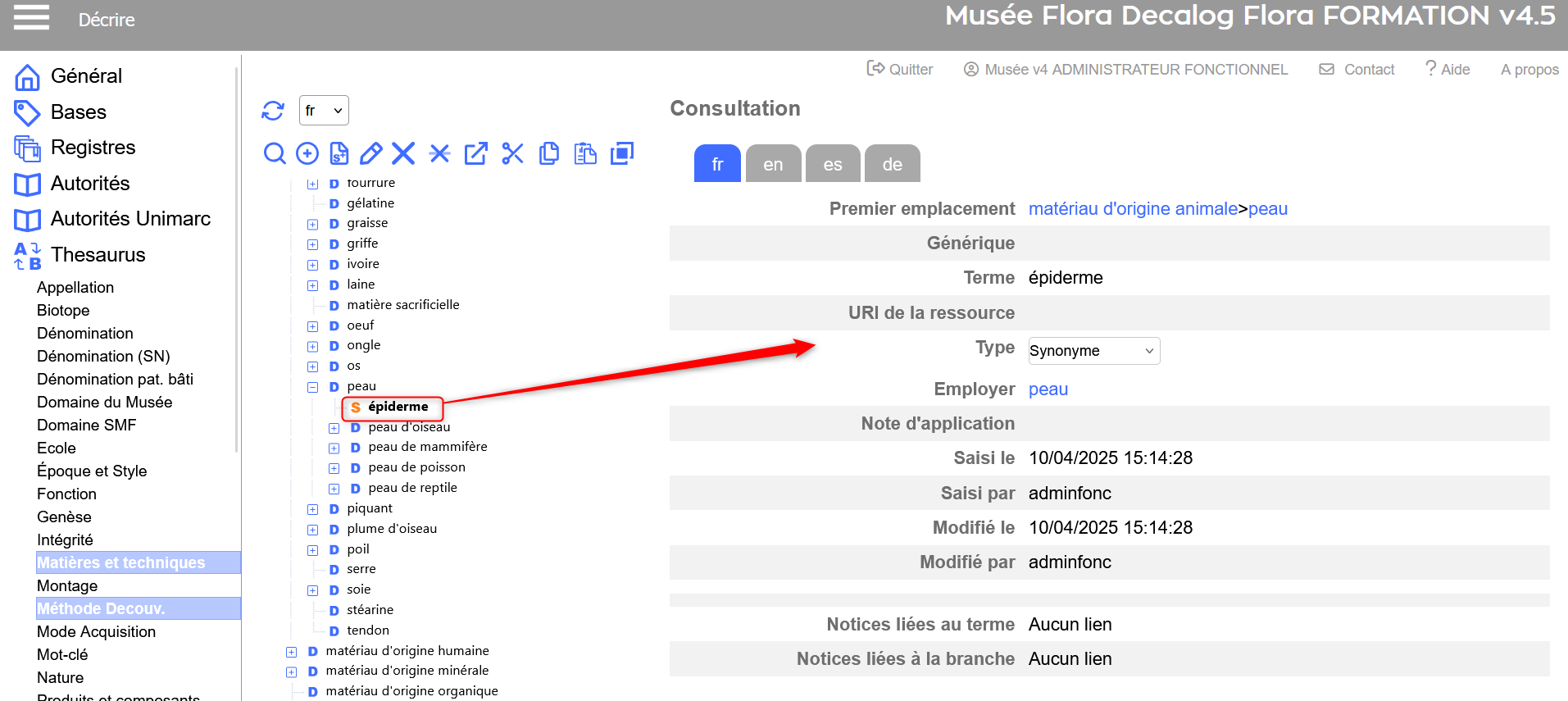This screenshot has width=1568, height=701.
Task: Open the hamburger menu
Action: [x=31, y=18]
